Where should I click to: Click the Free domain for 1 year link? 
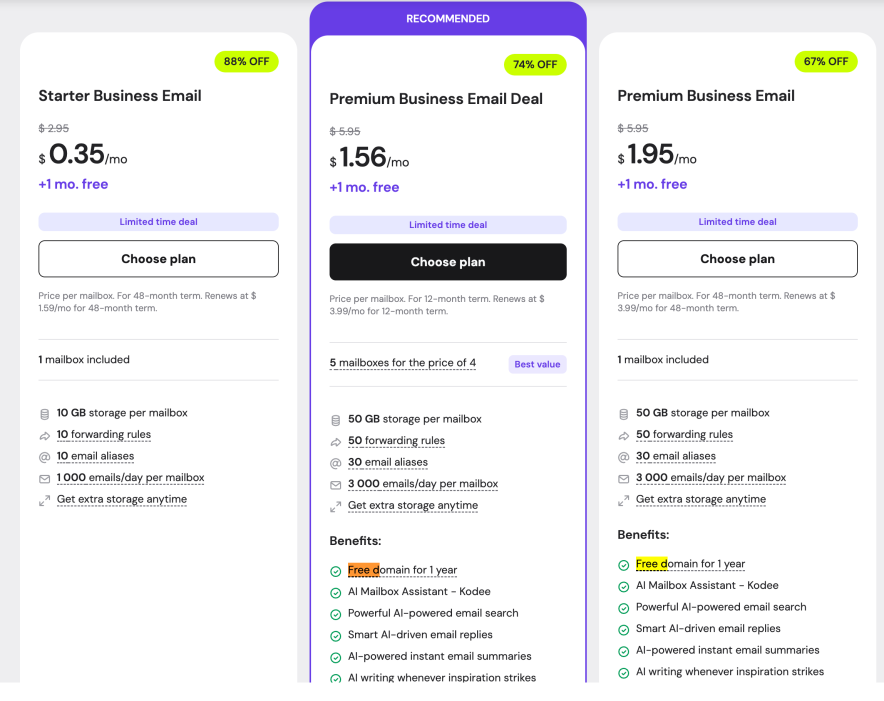[x=403, y=570]
